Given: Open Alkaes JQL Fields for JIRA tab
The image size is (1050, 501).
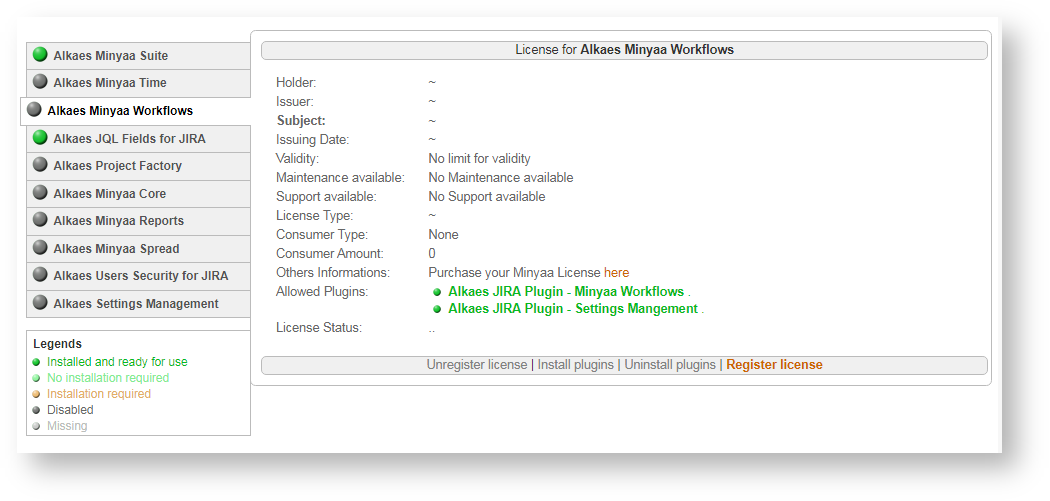Looking at the screenshot, I should pyautogui.click(x=139, y=139).
